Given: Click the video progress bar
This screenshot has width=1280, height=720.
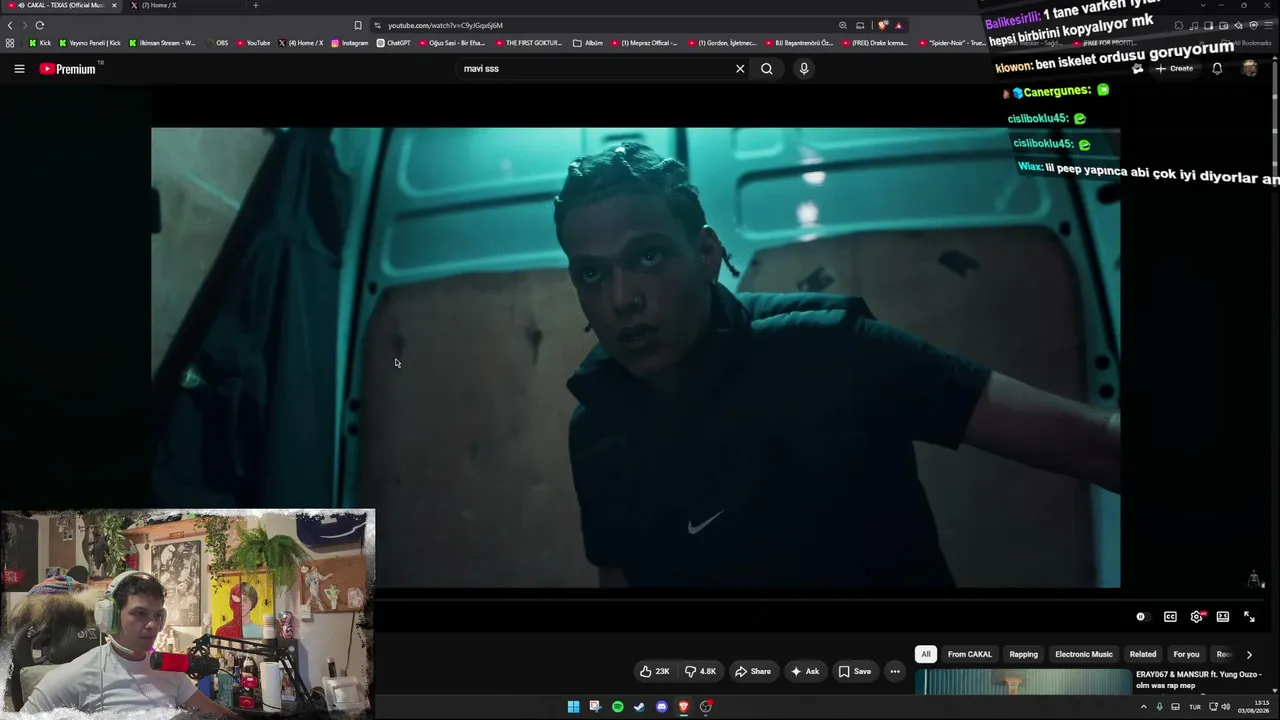Looking at the screenshot, I should 635,600.
